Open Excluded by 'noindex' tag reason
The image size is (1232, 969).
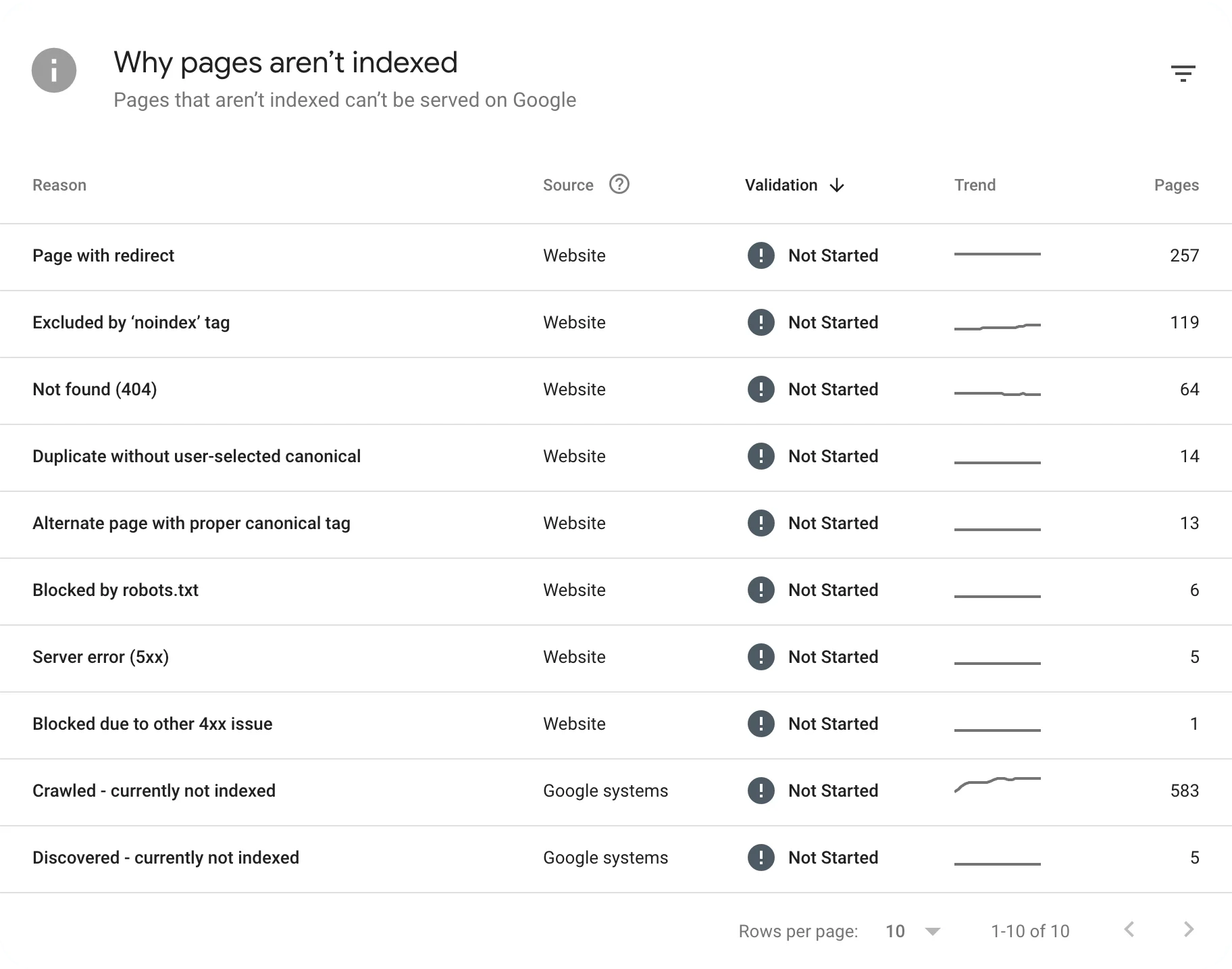131,322
